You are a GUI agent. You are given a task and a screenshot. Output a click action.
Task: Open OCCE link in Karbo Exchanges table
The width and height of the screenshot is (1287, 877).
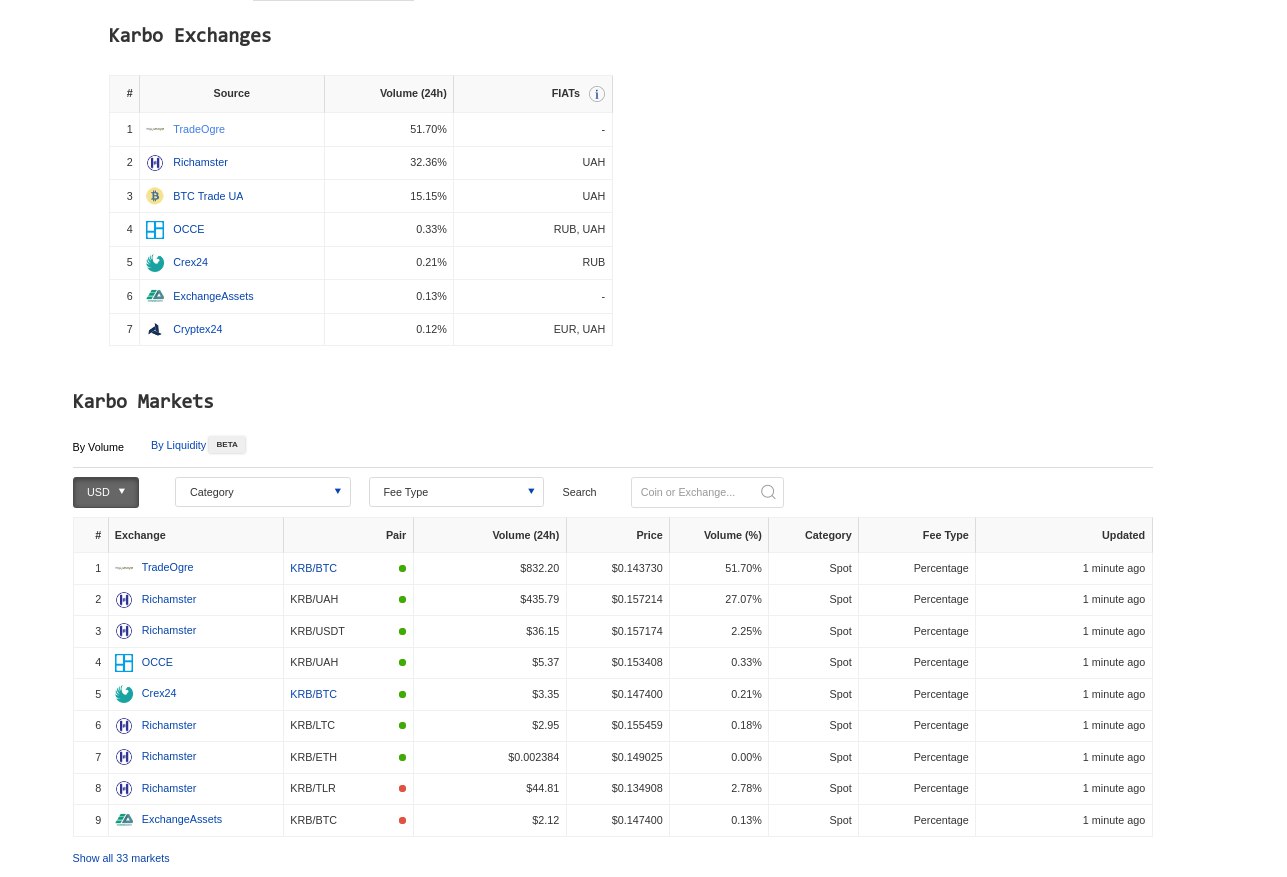point(189,229)
